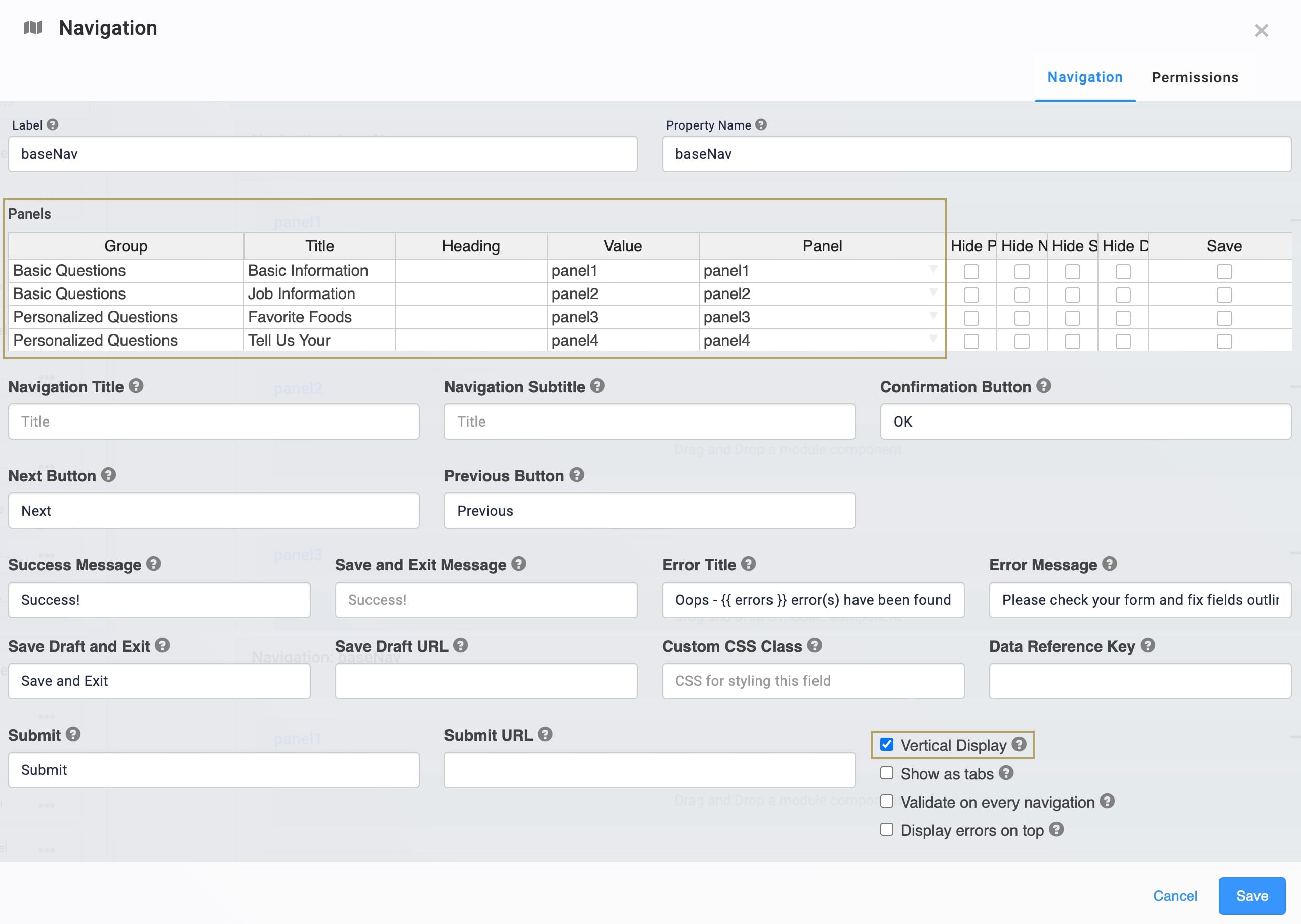Click the Success Message input field
This screenshot has height=924, width=1301.
pos(159,600)
